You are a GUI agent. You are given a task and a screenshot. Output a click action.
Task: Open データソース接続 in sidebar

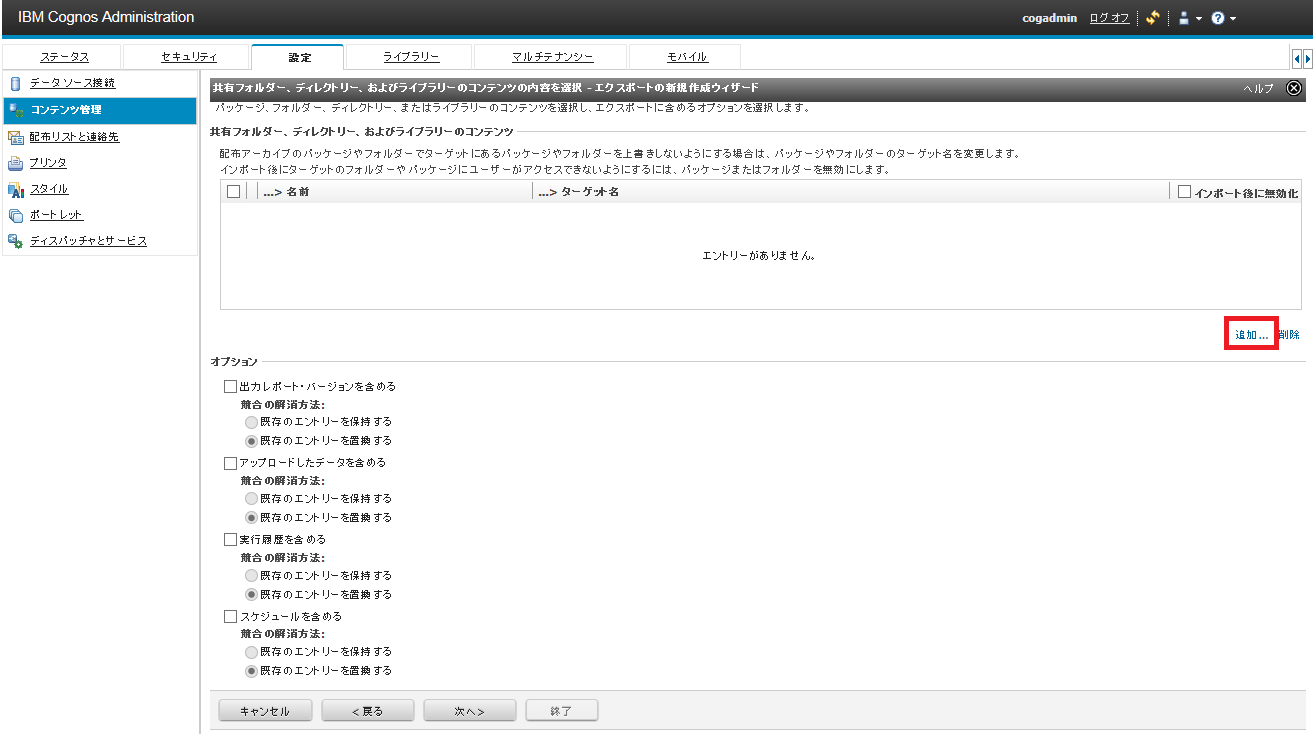click(72, 83)
